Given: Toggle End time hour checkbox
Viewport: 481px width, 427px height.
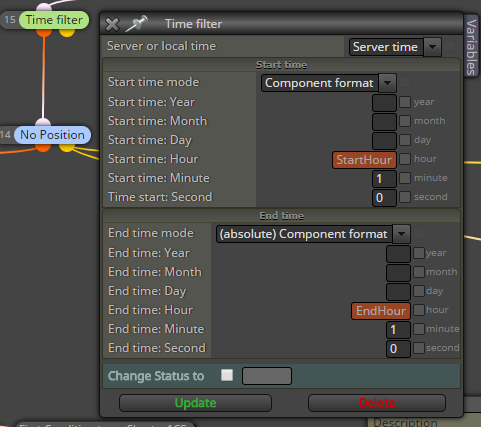Looking at the screenshot, I should click(x=419, y=310).
